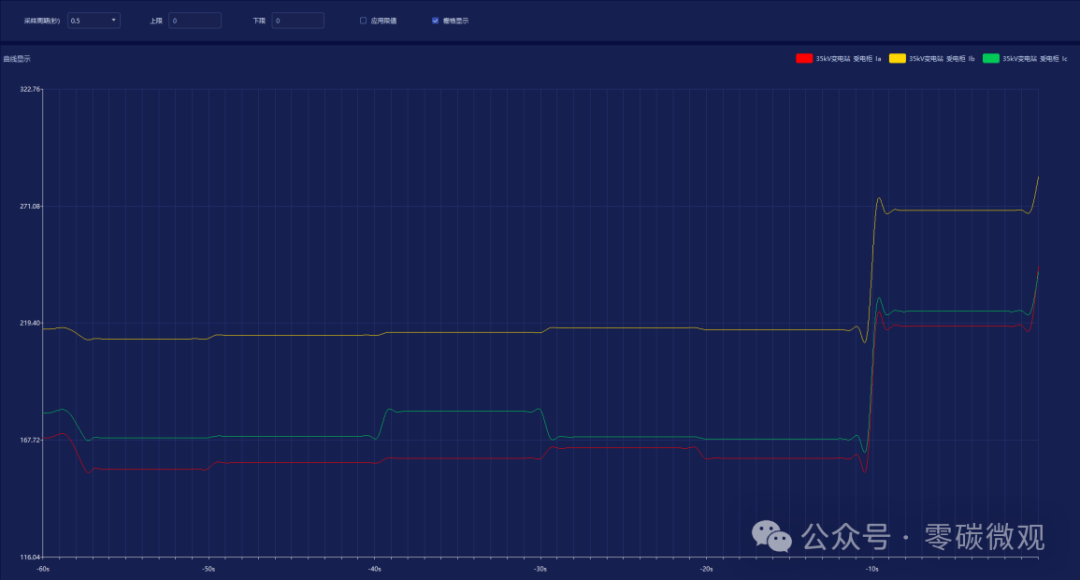
Task: Focus the 上限 upper limit input
Action: click(195, 21)
